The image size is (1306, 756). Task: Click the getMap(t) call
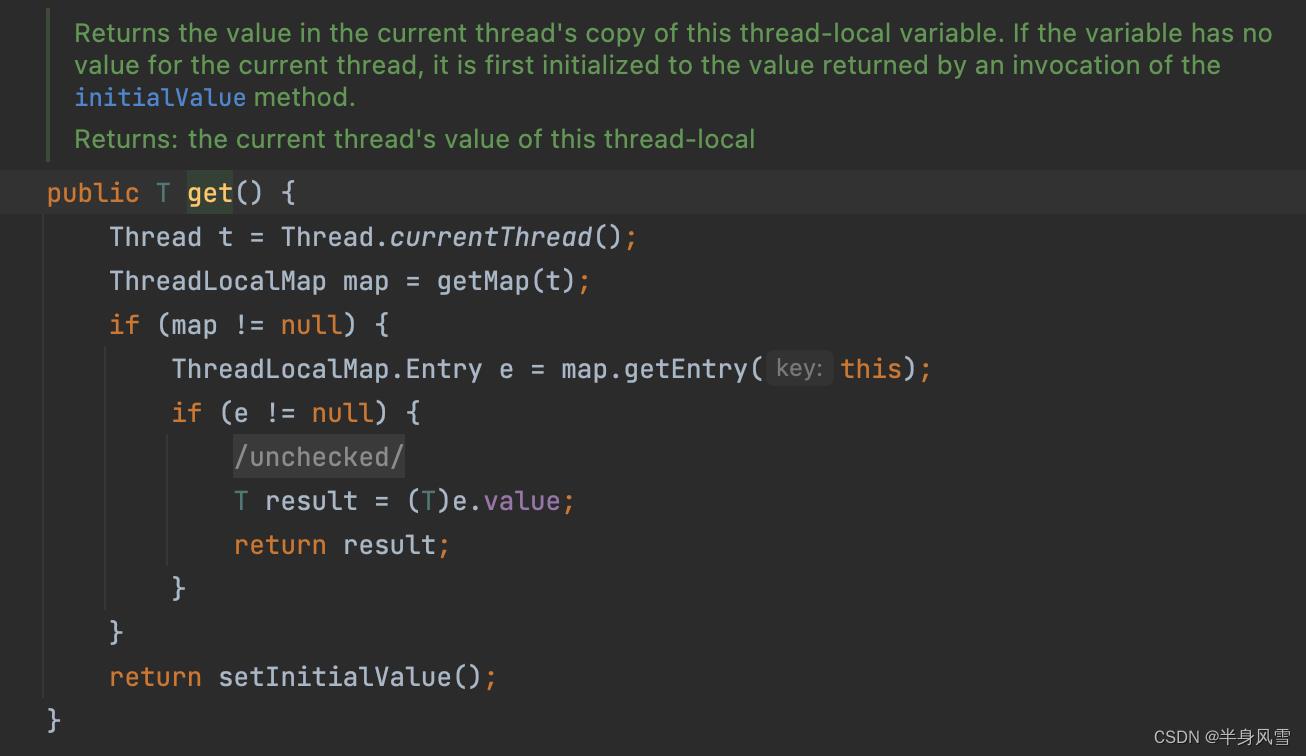(x=506, y=281)
